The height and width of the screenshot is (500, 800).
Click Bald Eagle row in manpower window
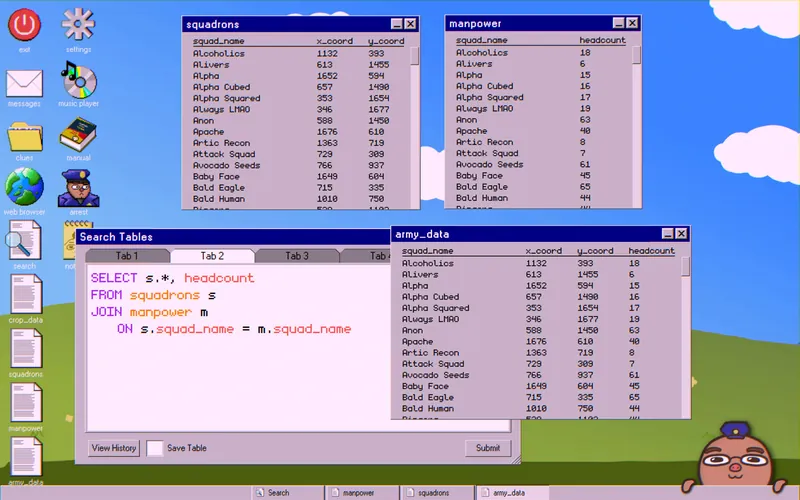pos(542,187)
